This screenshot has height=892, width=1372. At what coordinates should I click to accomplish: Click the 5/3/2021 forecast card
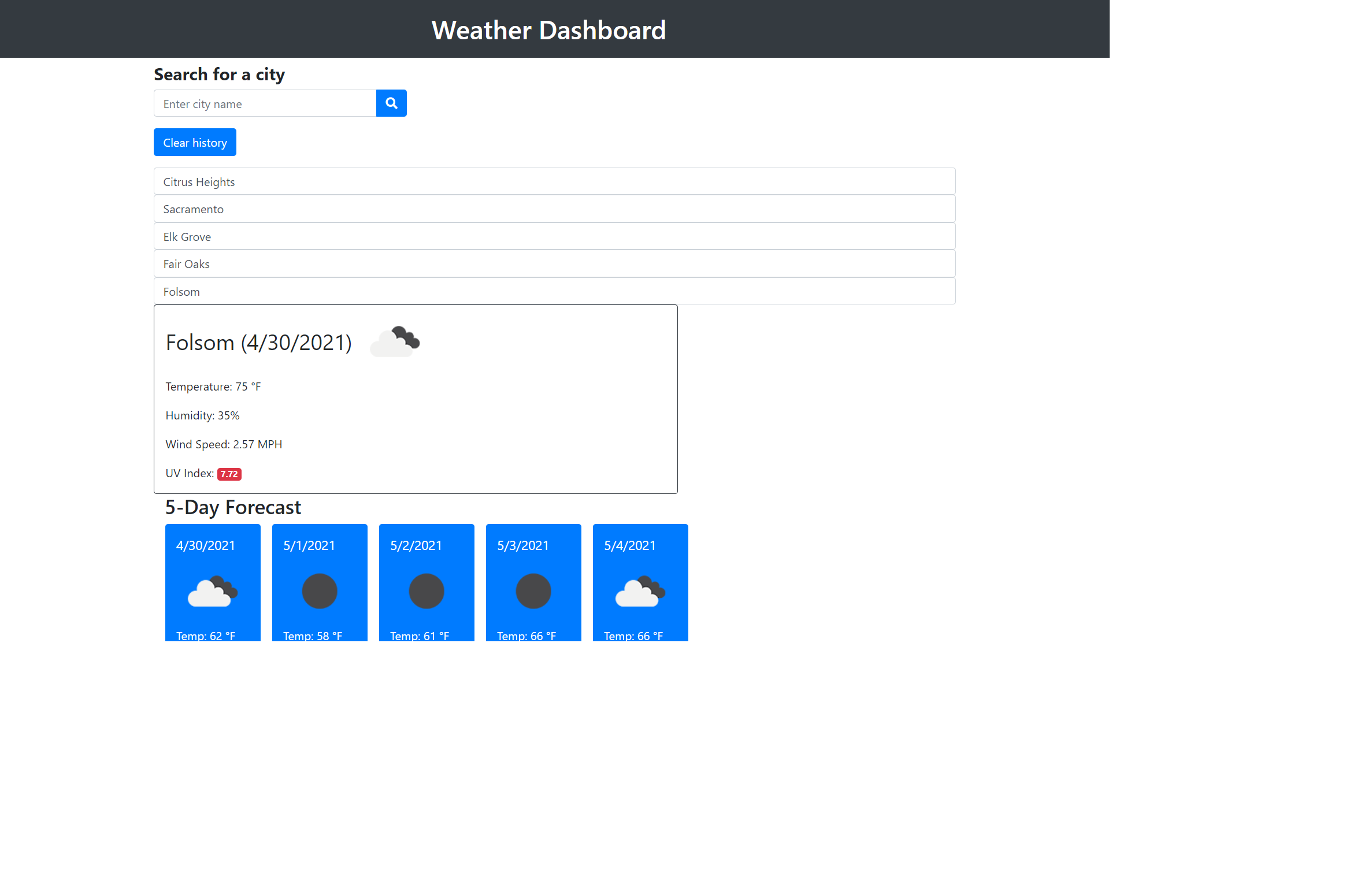(533, 582)
